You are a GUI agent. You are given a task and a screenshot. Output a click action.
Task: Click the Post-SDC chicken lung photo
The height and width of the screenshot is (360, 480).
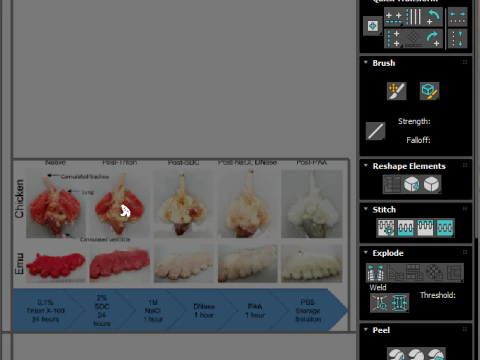(x=183, y=204)
